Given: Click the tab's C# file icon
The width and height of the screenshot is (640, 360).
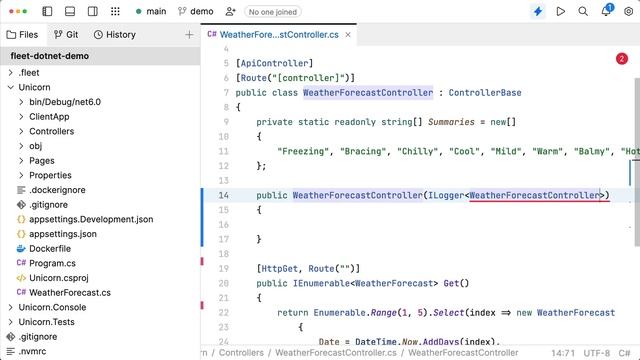Looking at the screenshot, I should pos(212,34).
